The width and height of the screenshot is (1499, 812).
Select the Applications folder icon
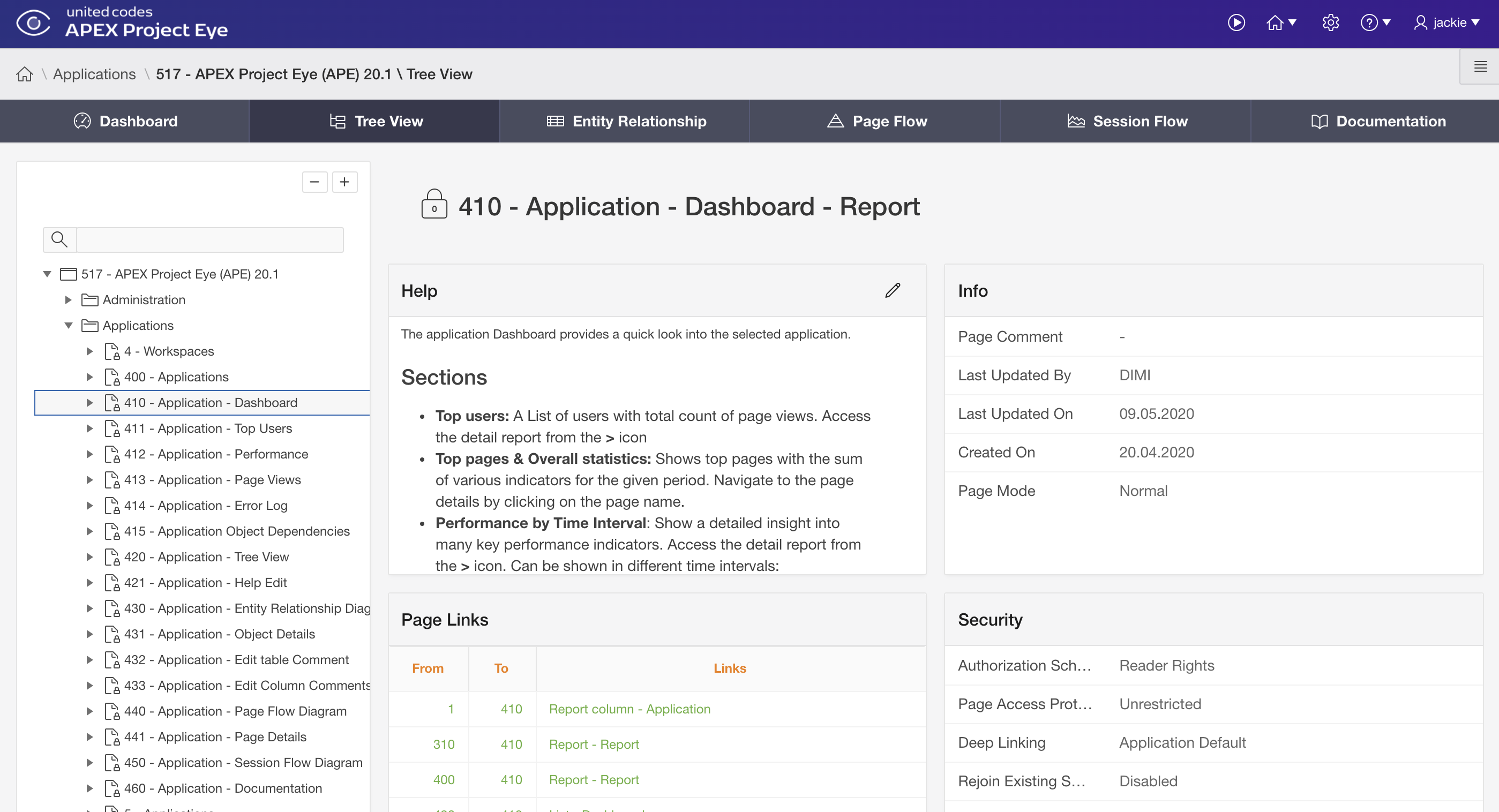pos(89,325)
